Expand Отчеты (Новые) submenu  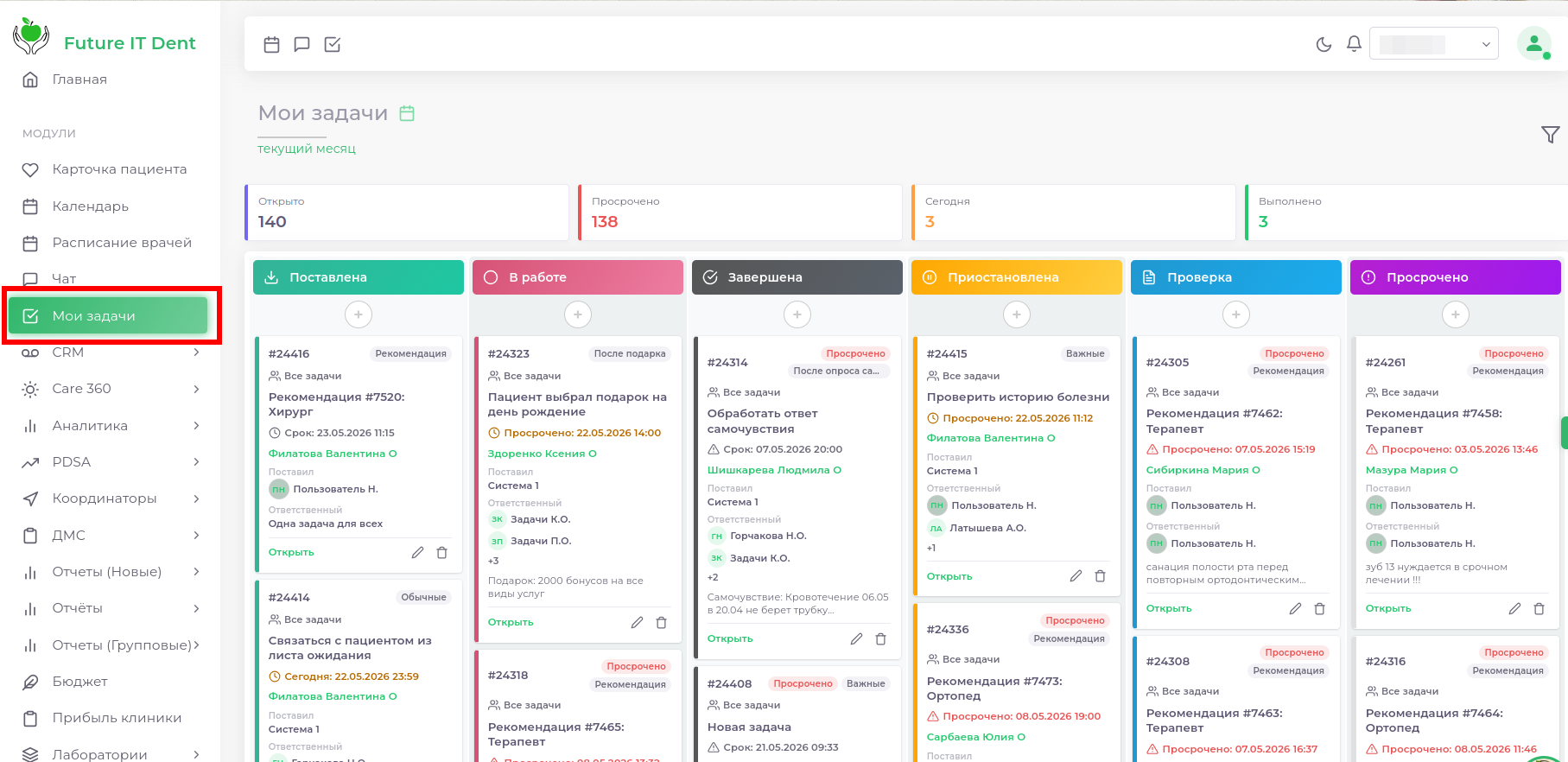click(111, 572)
